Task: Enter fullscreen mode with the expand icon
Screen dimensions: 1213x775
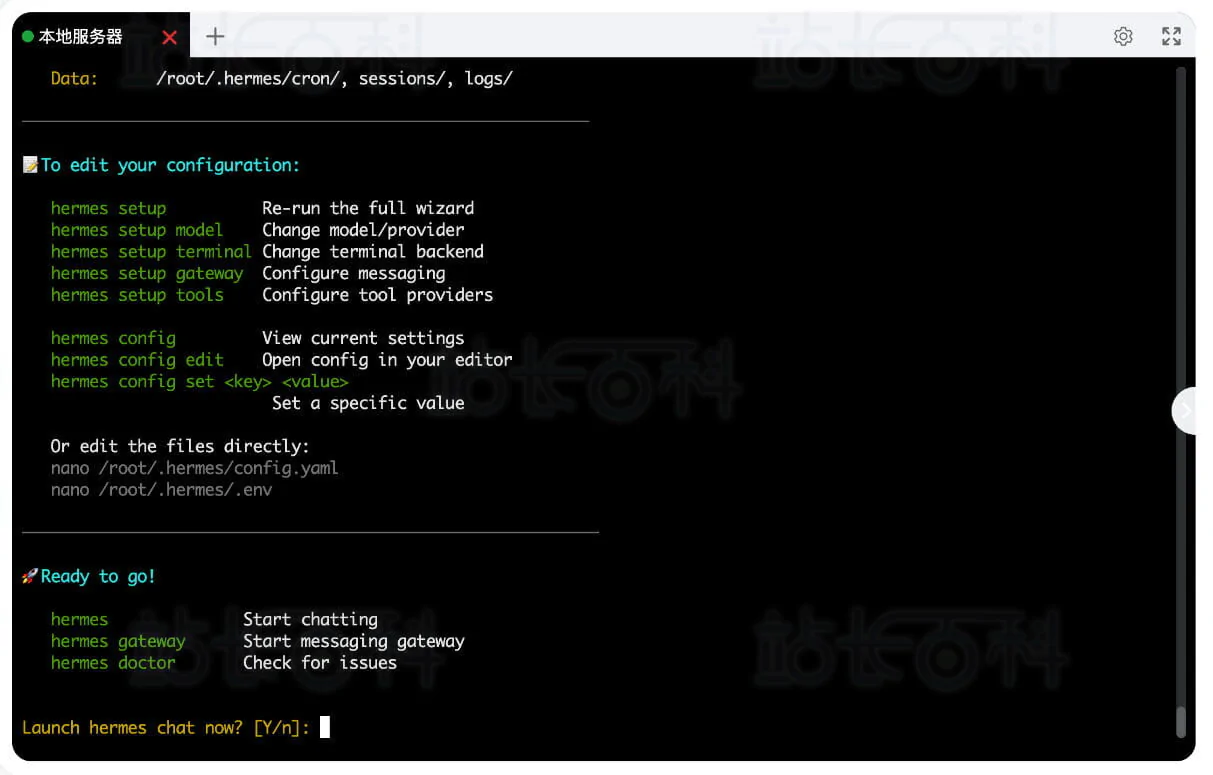Action: tap(1171, 37)
